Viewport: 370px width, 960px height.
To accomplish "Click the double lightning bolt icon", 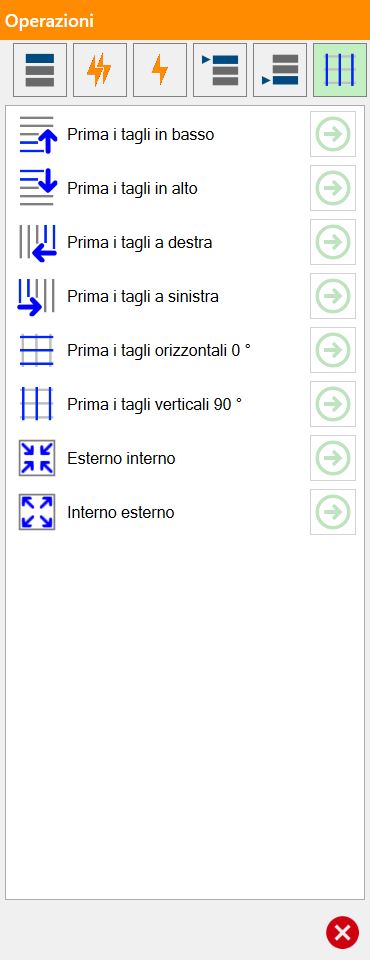I will [x=100, y=70].
